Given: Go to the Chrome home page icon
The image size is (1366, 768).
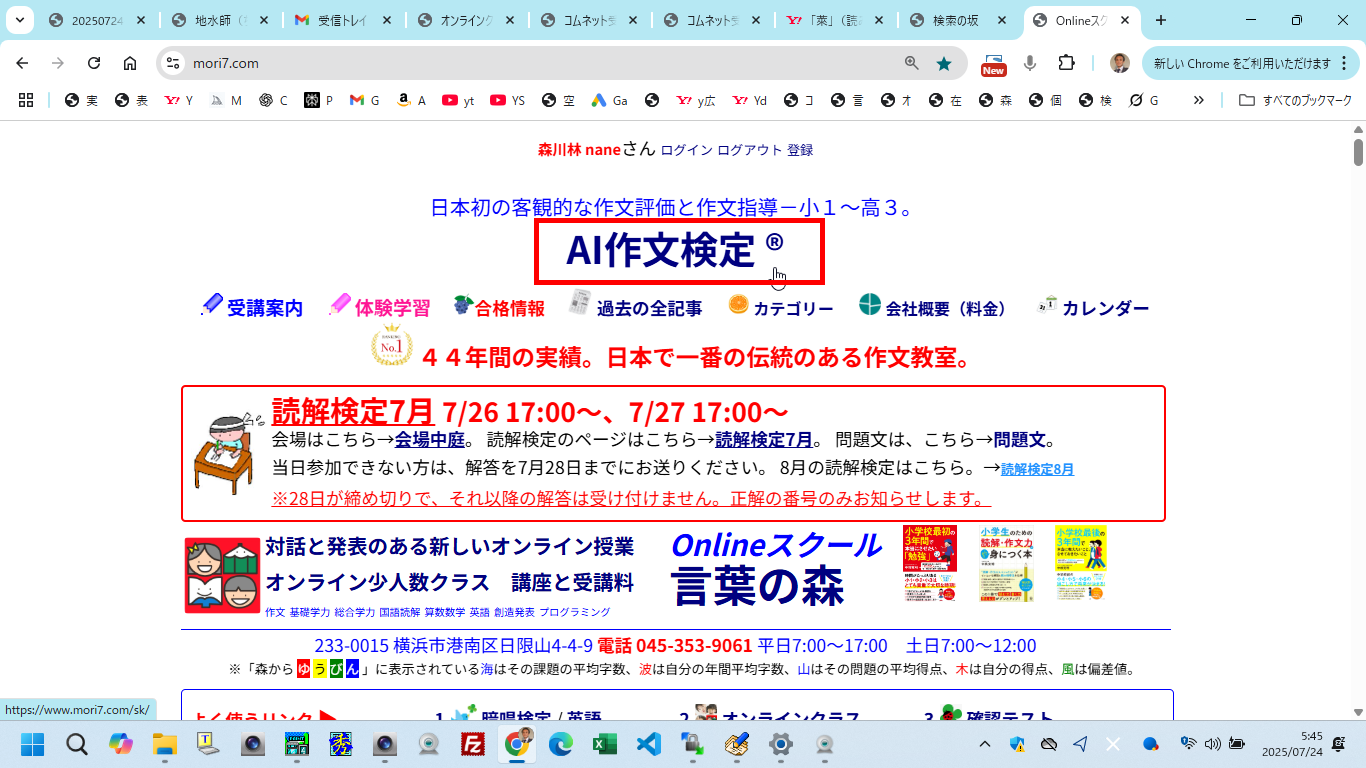Looking at the screenshot, I should click(130, 63).
